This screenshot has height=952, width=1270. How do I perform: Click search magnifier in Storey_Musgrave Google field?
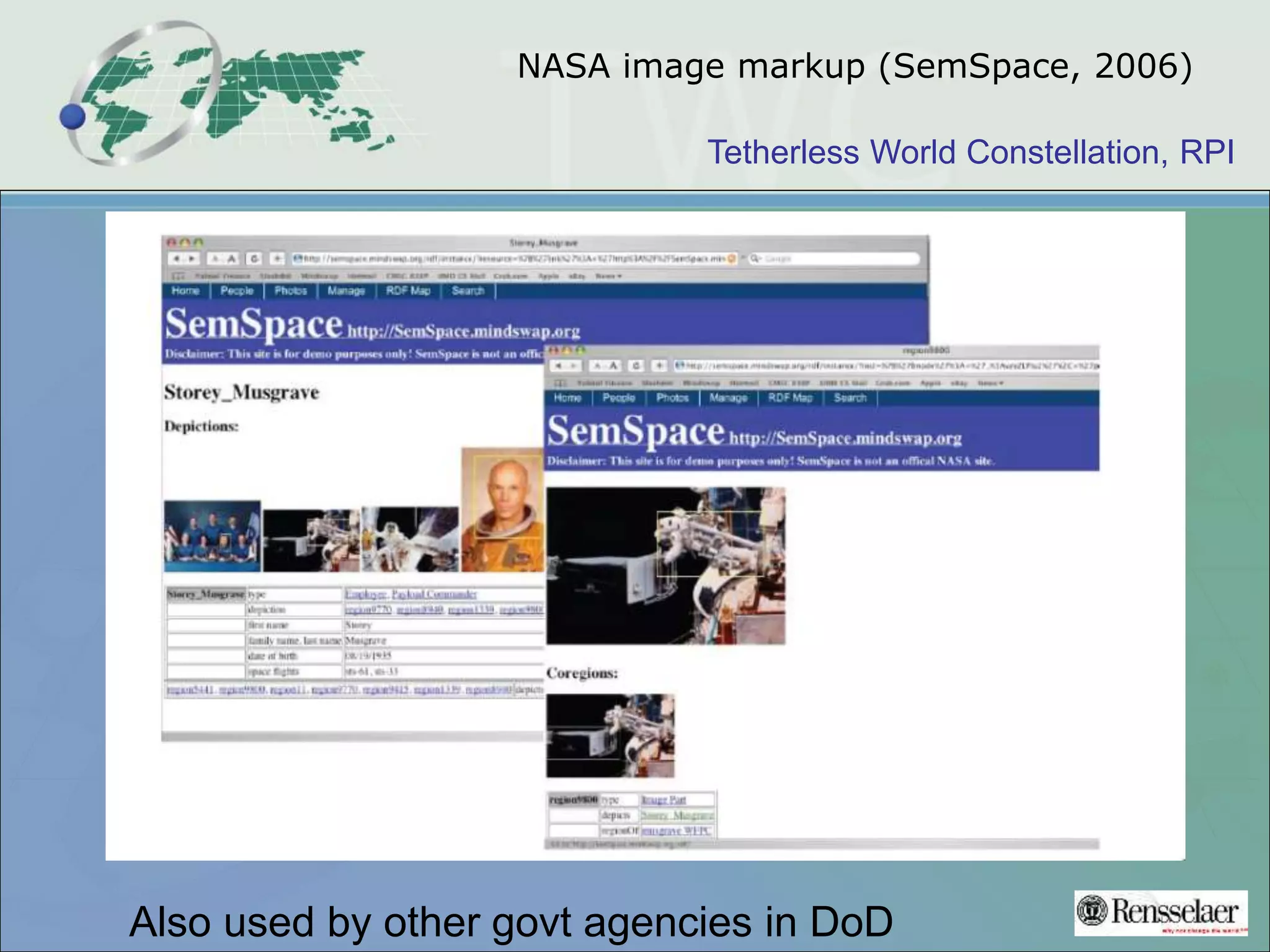[755, 258]
